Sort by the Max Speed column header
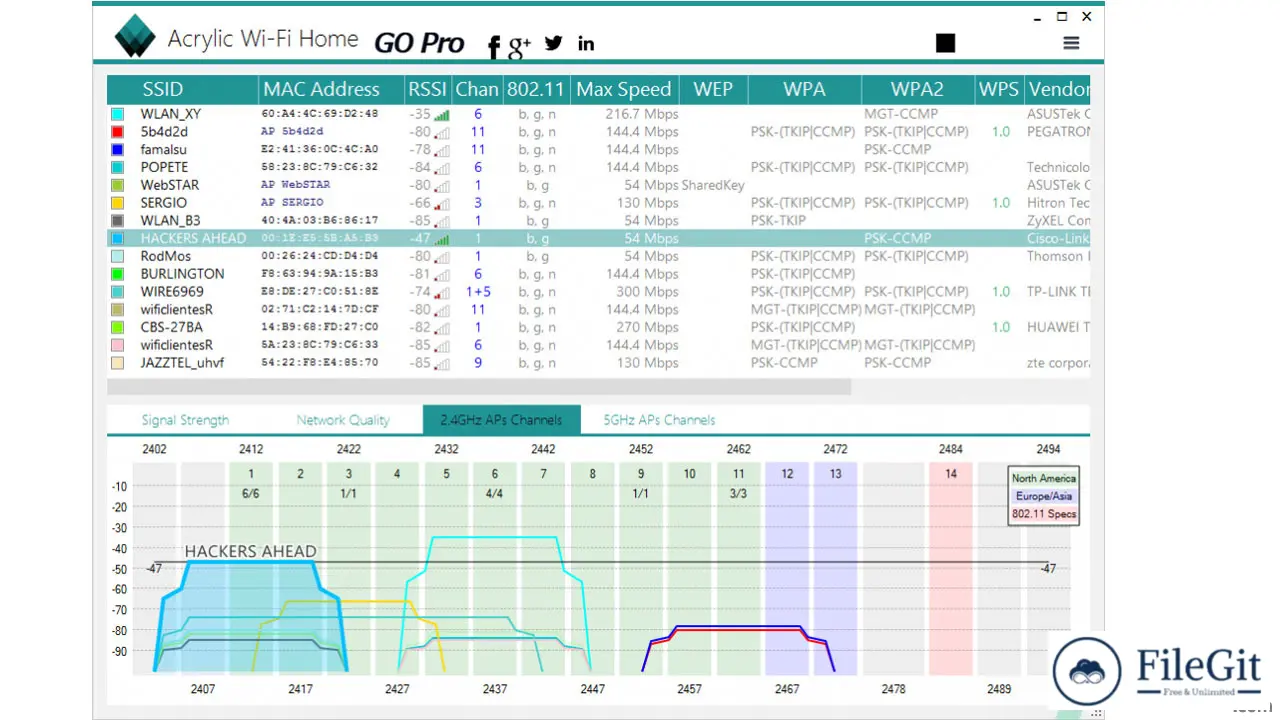 tap(625, 89)
